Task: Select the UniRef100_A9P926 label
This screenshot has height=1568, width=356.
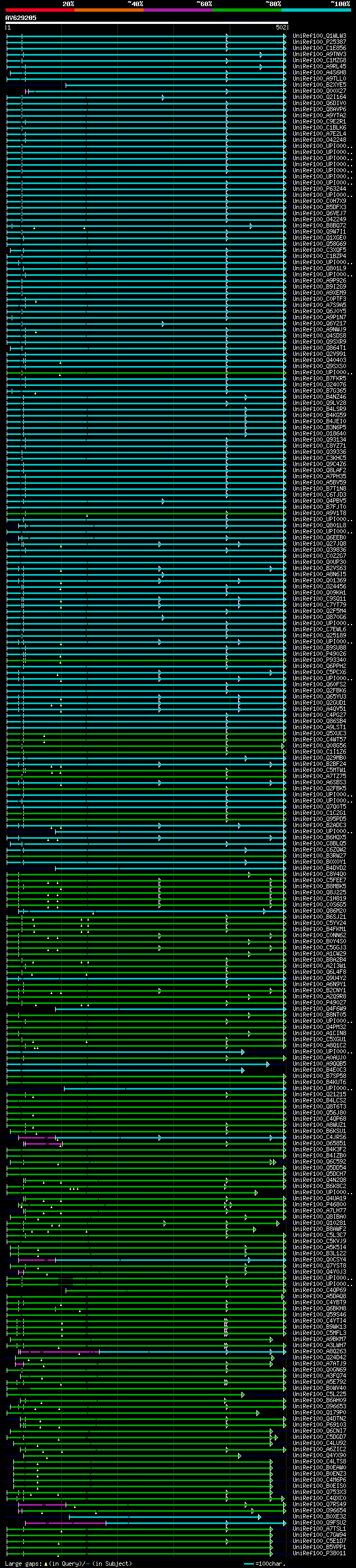Action: 319,280
